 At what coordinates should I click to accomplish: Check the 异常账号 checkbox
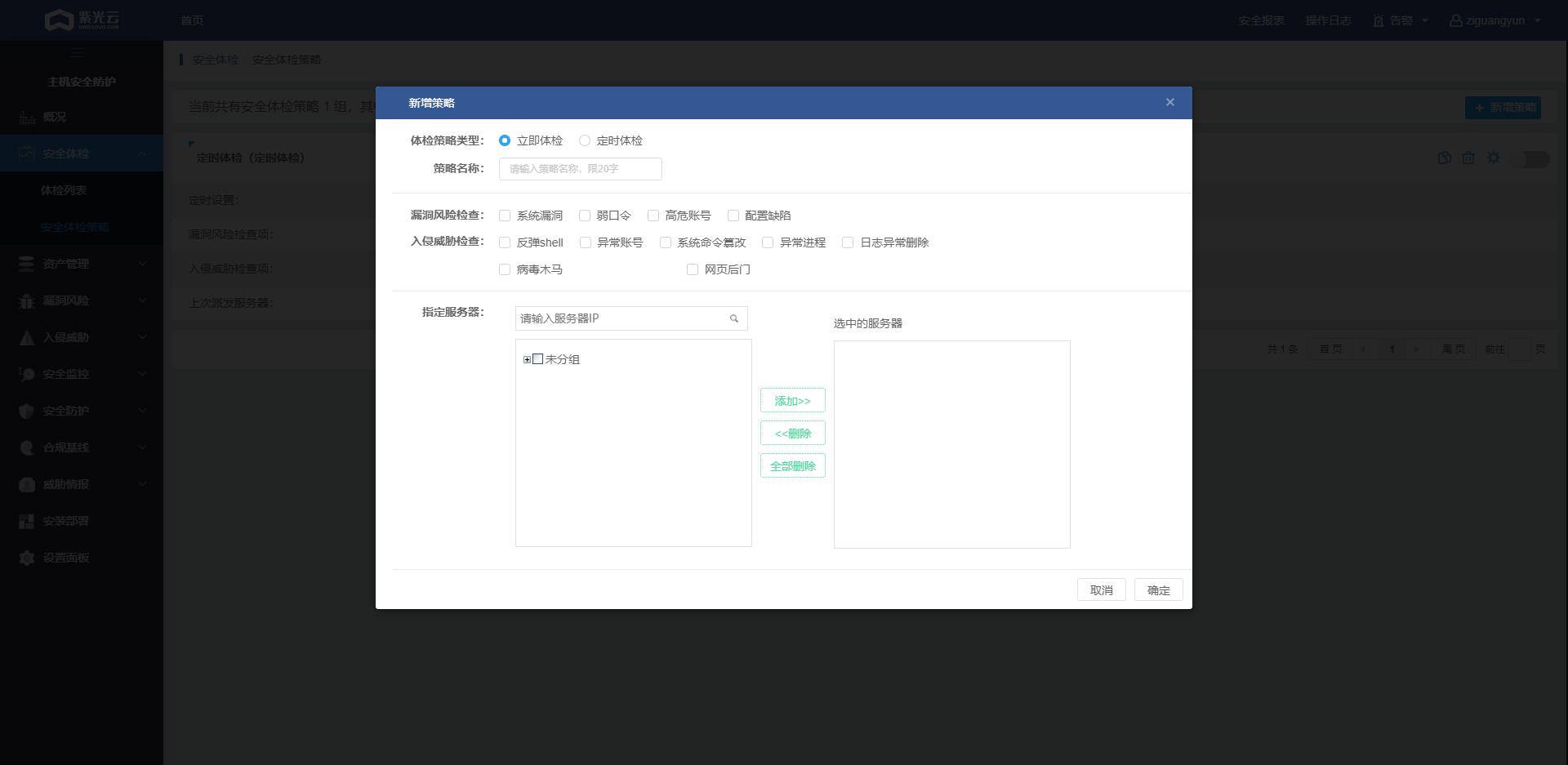[586, 242]
